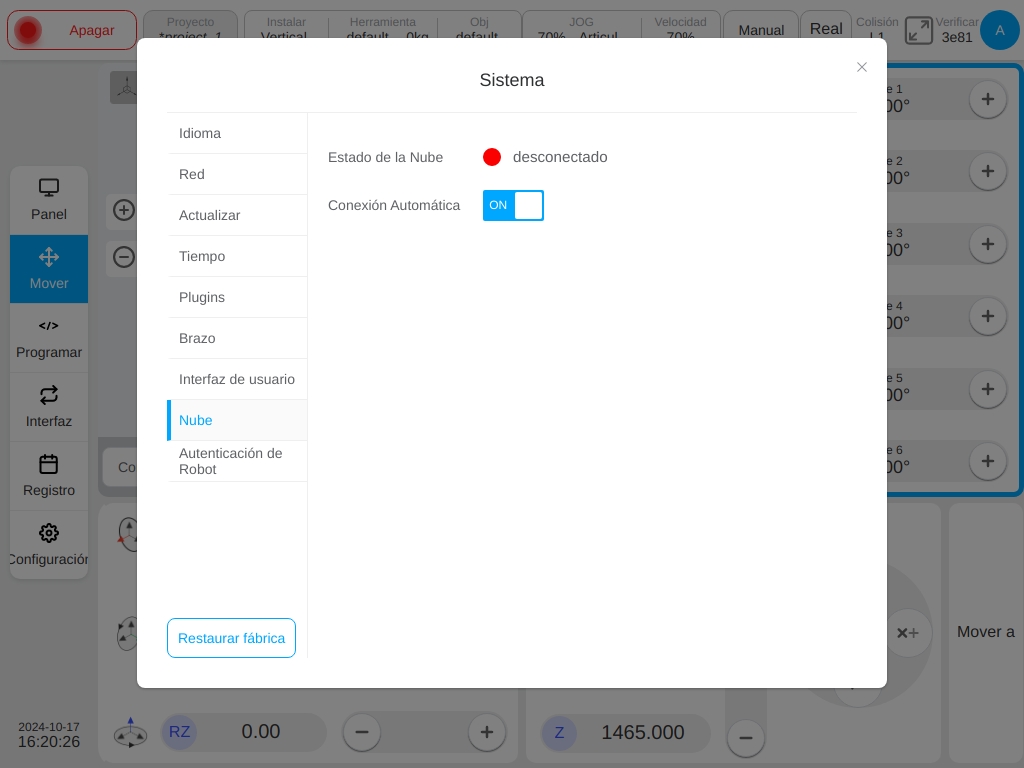Select the Mover sidebar icon
1024x768 pixels.
(49, 269)
